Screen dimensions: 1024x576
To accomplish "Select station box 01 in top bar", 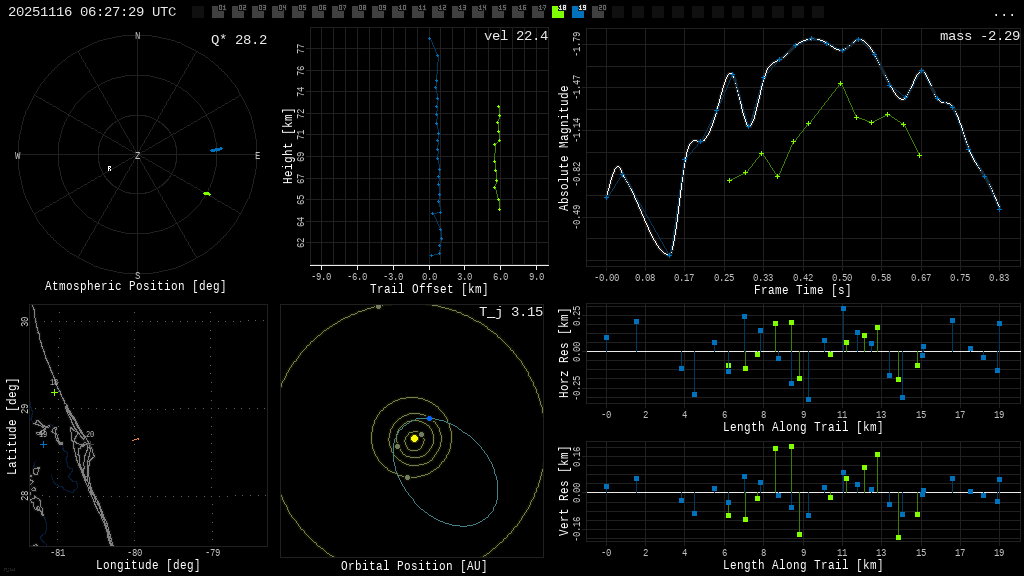I will (x=218, y=12).
